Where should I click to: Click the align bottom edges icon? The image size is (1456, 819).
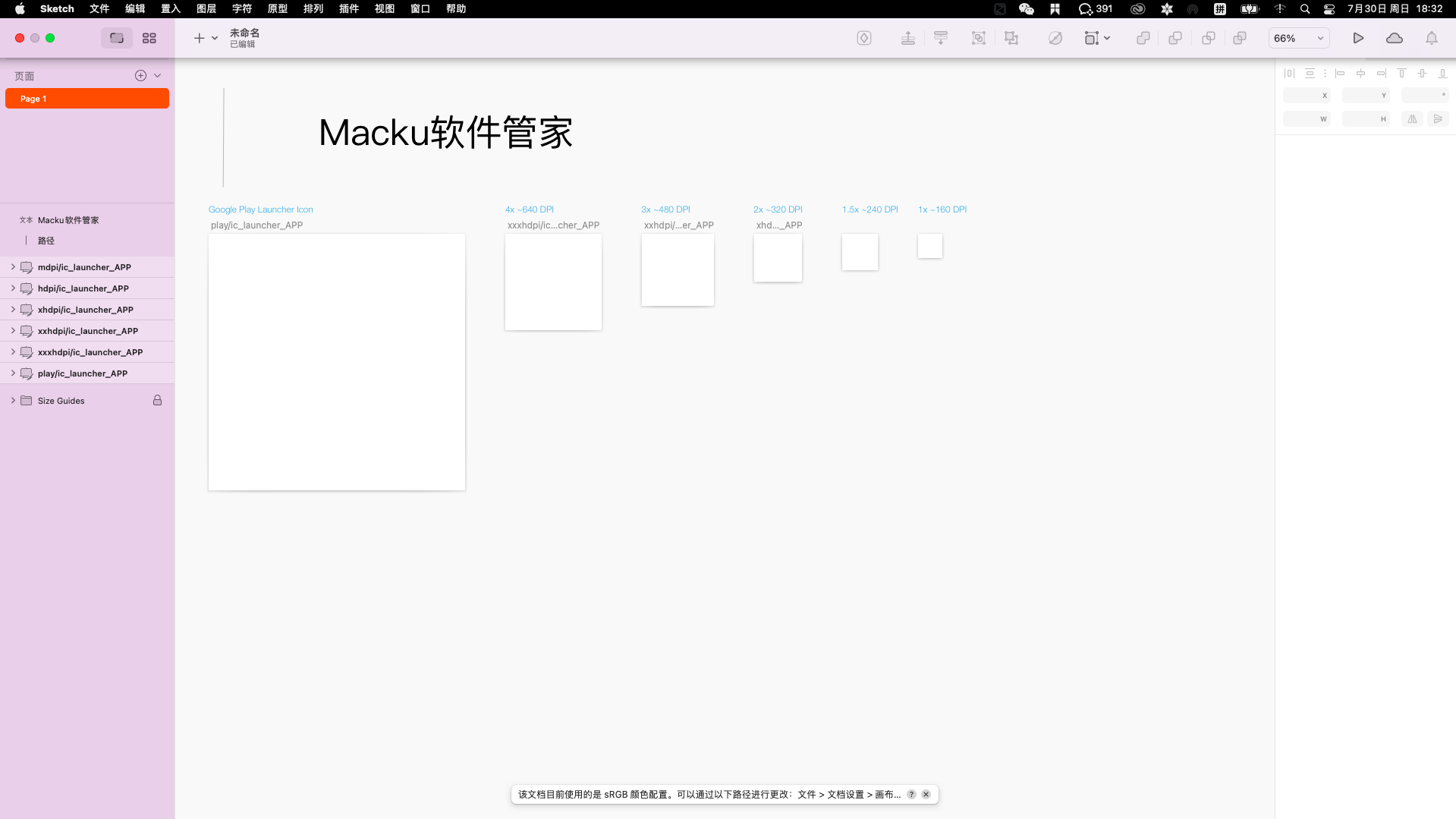[1443, 74]
